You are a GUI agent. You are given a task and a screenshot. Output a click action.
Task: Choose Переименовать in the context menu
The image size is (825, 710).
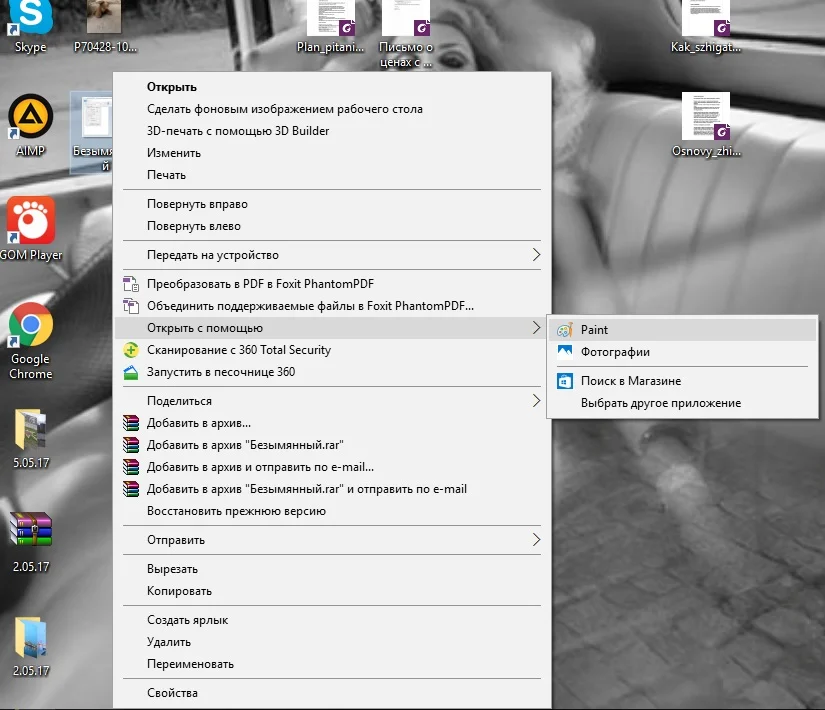coord(332,665)
